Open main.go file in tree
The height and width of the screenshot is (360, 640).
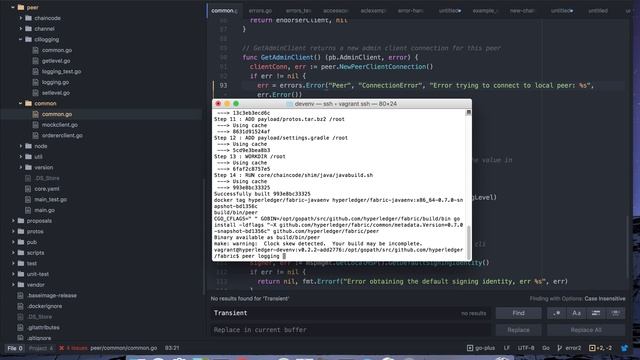point(44,210)
